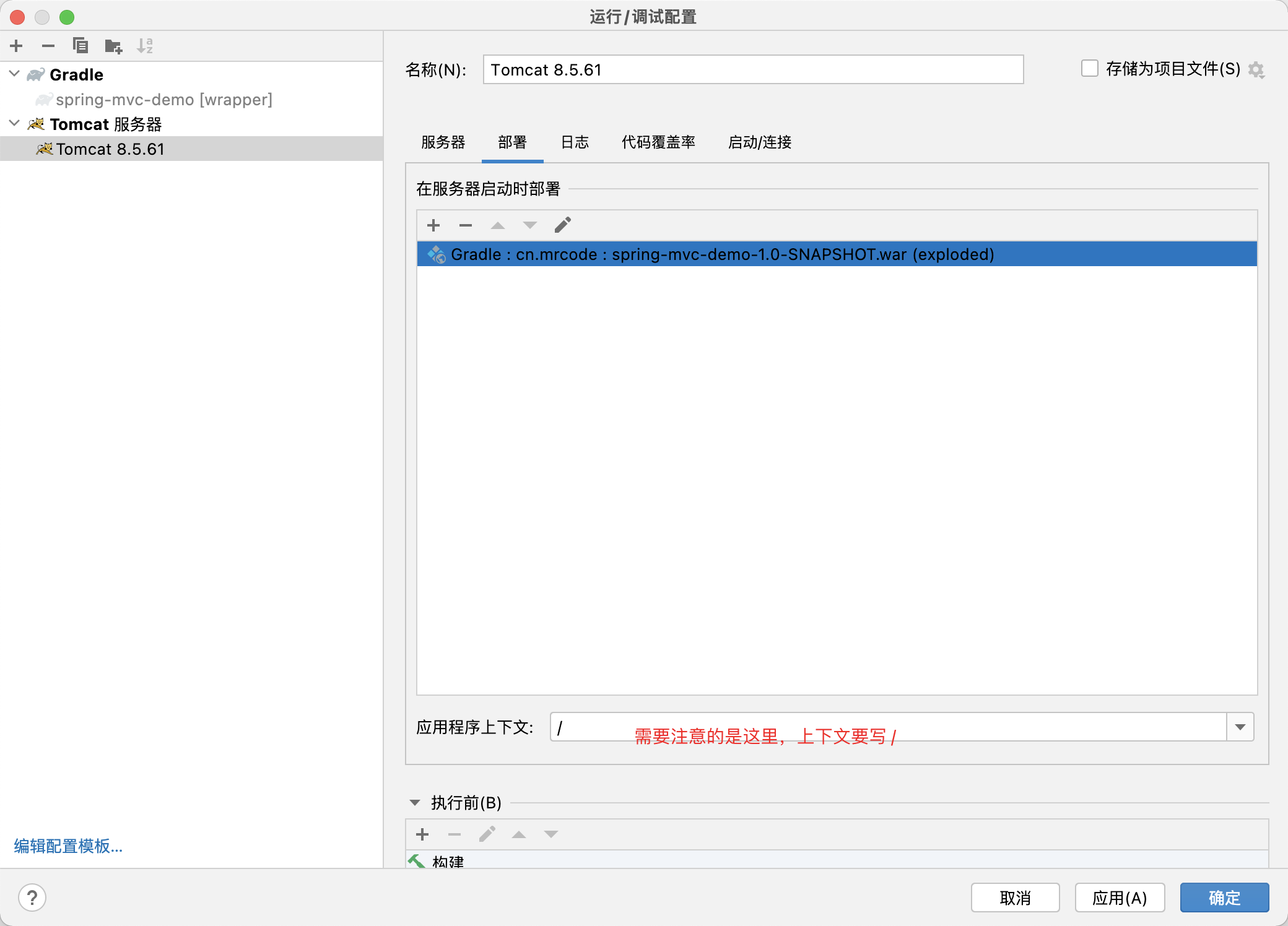1288x926 pixels.
Task: Click the 应用 apply button
Action: pyautogui.click(x=1119, y=898)
